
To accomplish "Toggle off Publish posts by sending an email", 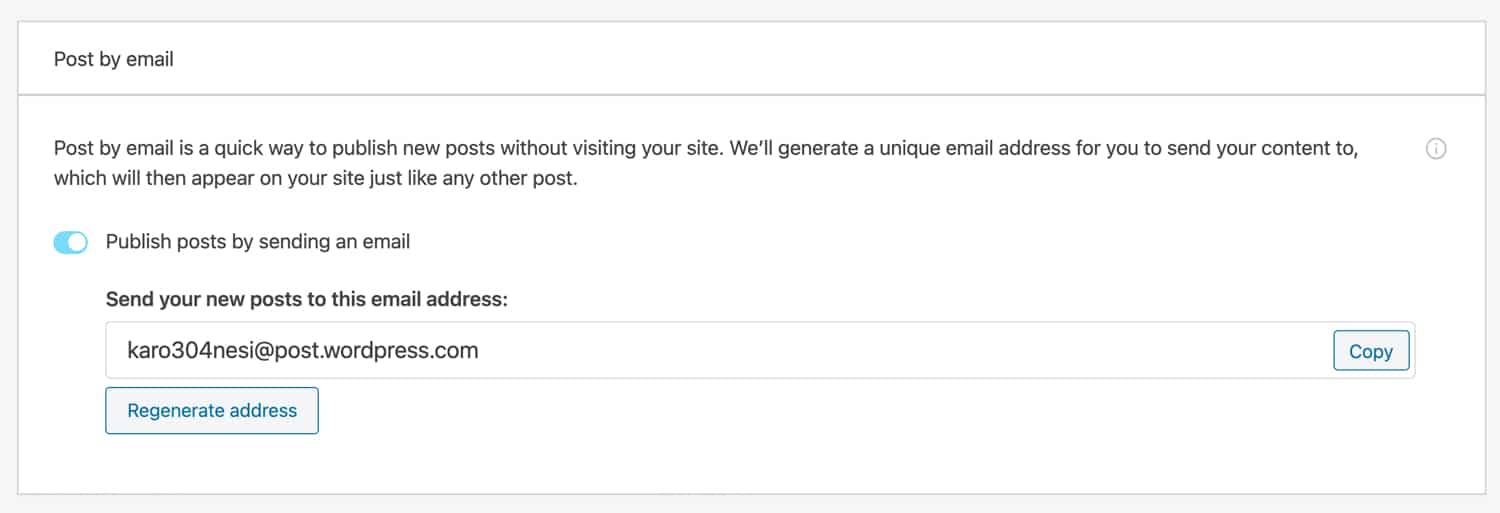I will (71, 242).
